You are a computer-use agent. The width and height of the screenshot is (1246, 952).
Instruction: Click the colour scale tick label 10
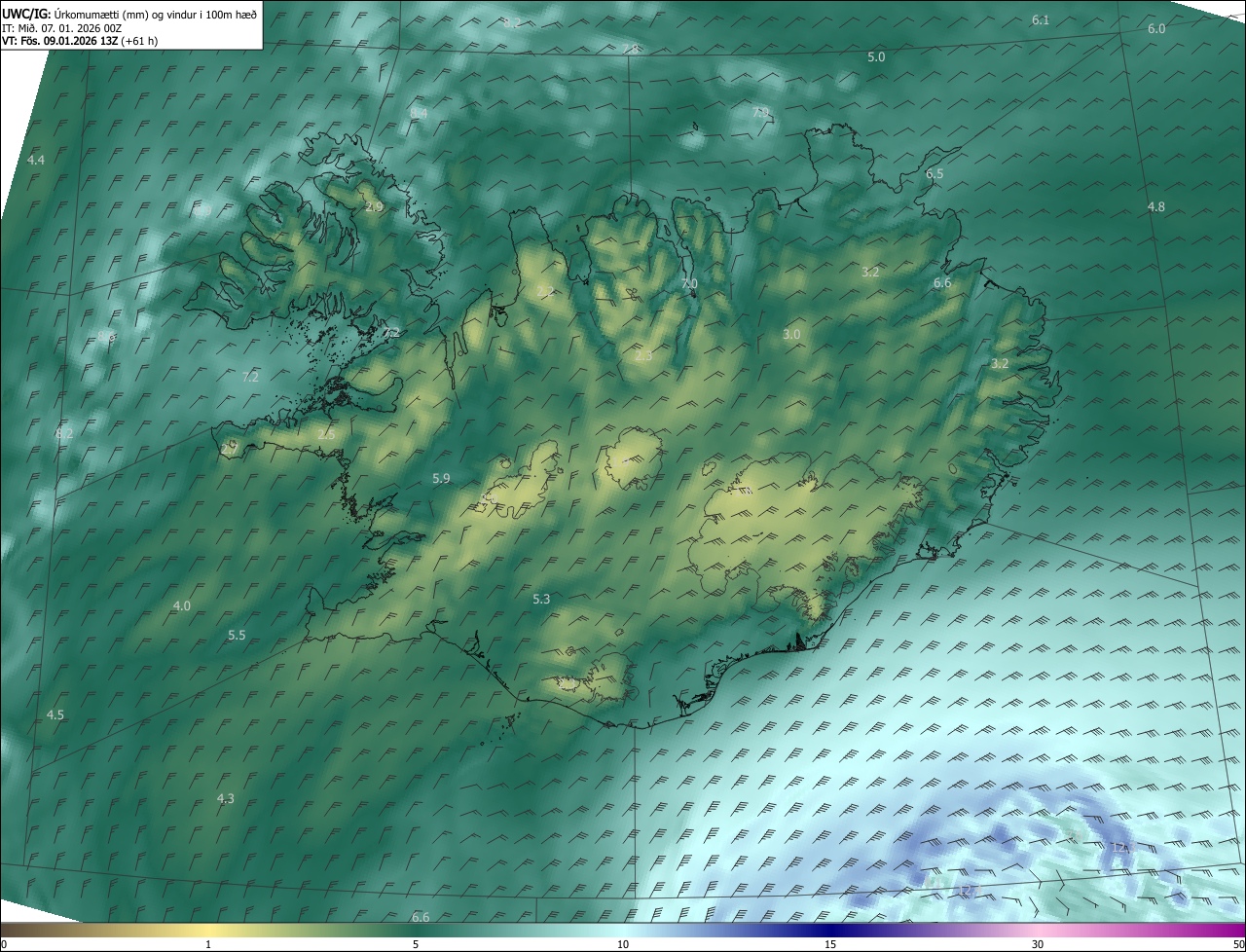(x=623, y=944)
